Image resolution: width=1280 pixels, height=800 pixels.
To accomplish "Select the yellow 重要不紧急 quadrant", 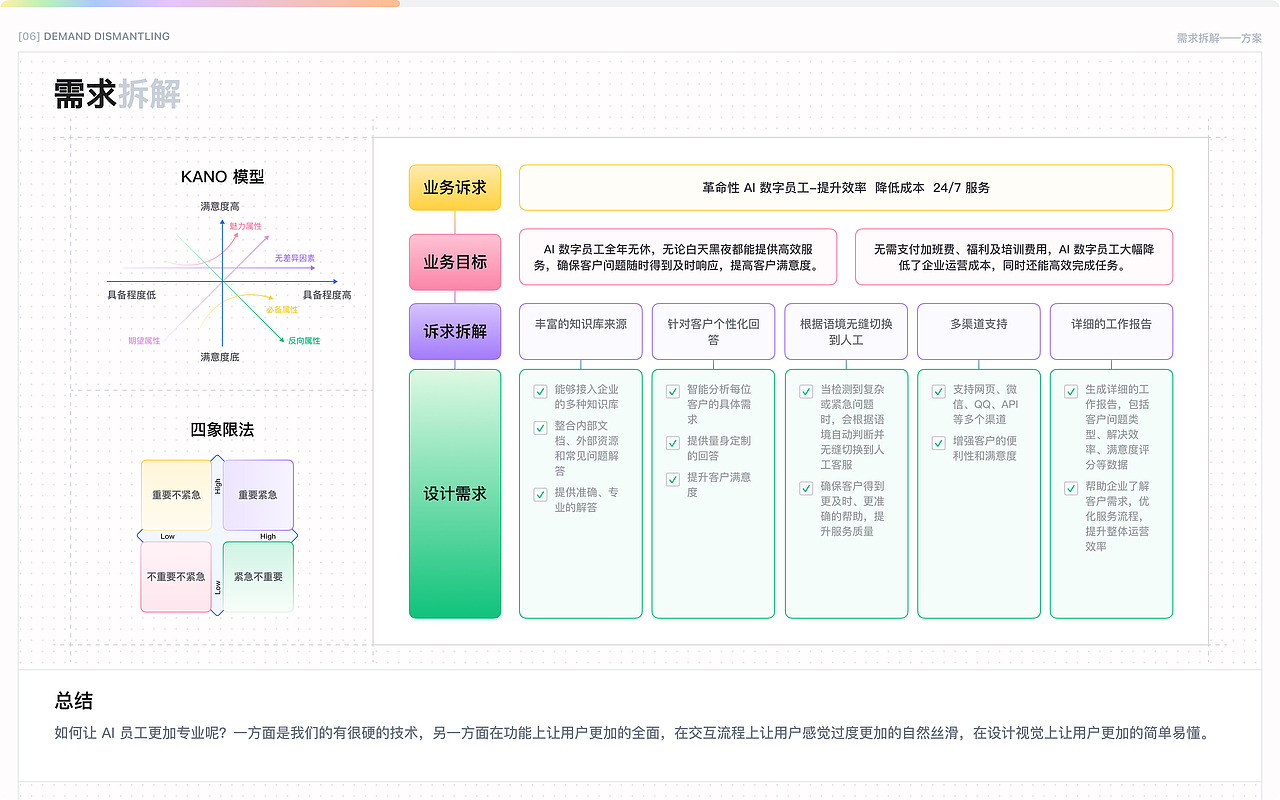I will pos(177,495).
